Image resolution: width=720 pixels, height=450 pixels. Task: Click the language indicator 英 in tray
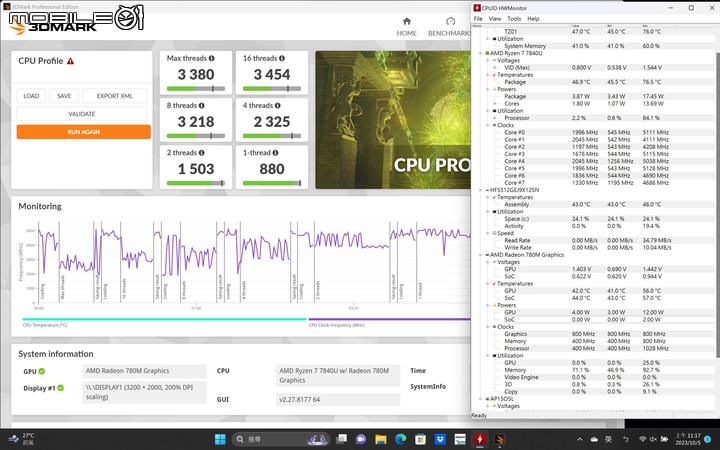608,439
